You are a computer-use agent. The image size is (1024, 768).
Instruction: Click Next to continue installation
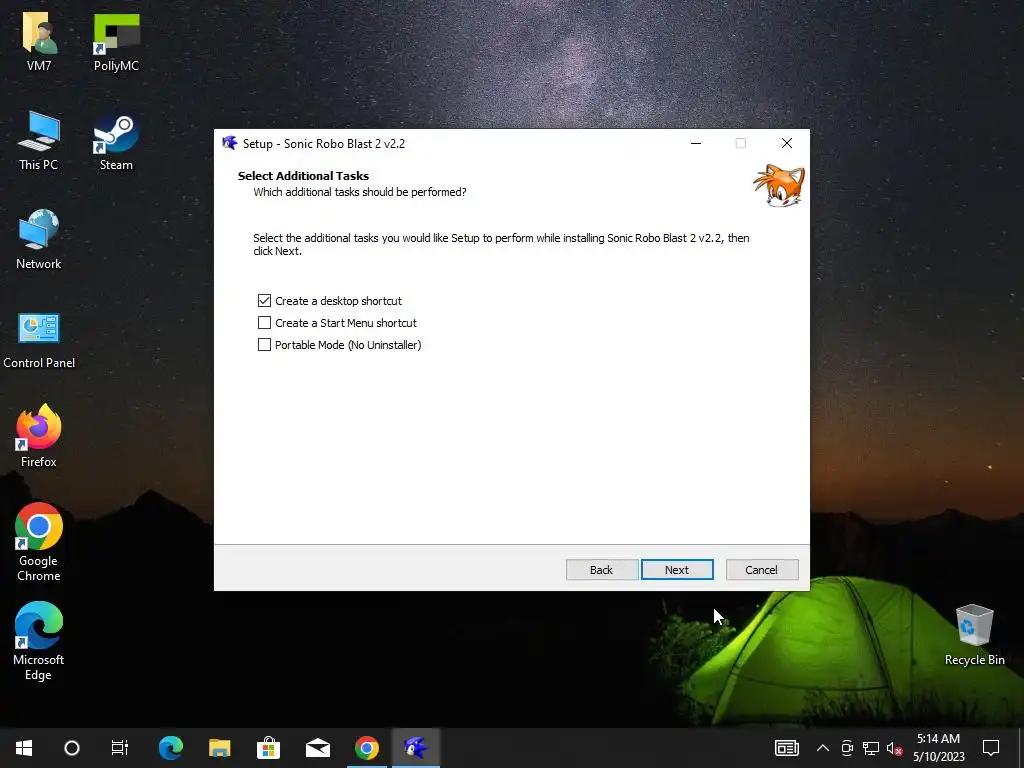pyautogui.click(x=677, y=569)
